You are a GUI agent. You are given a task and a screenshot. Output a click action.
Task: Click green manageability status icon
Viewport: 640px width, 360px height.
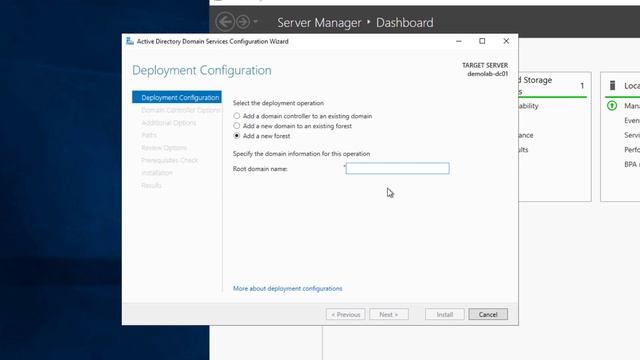tap(612, 106)
